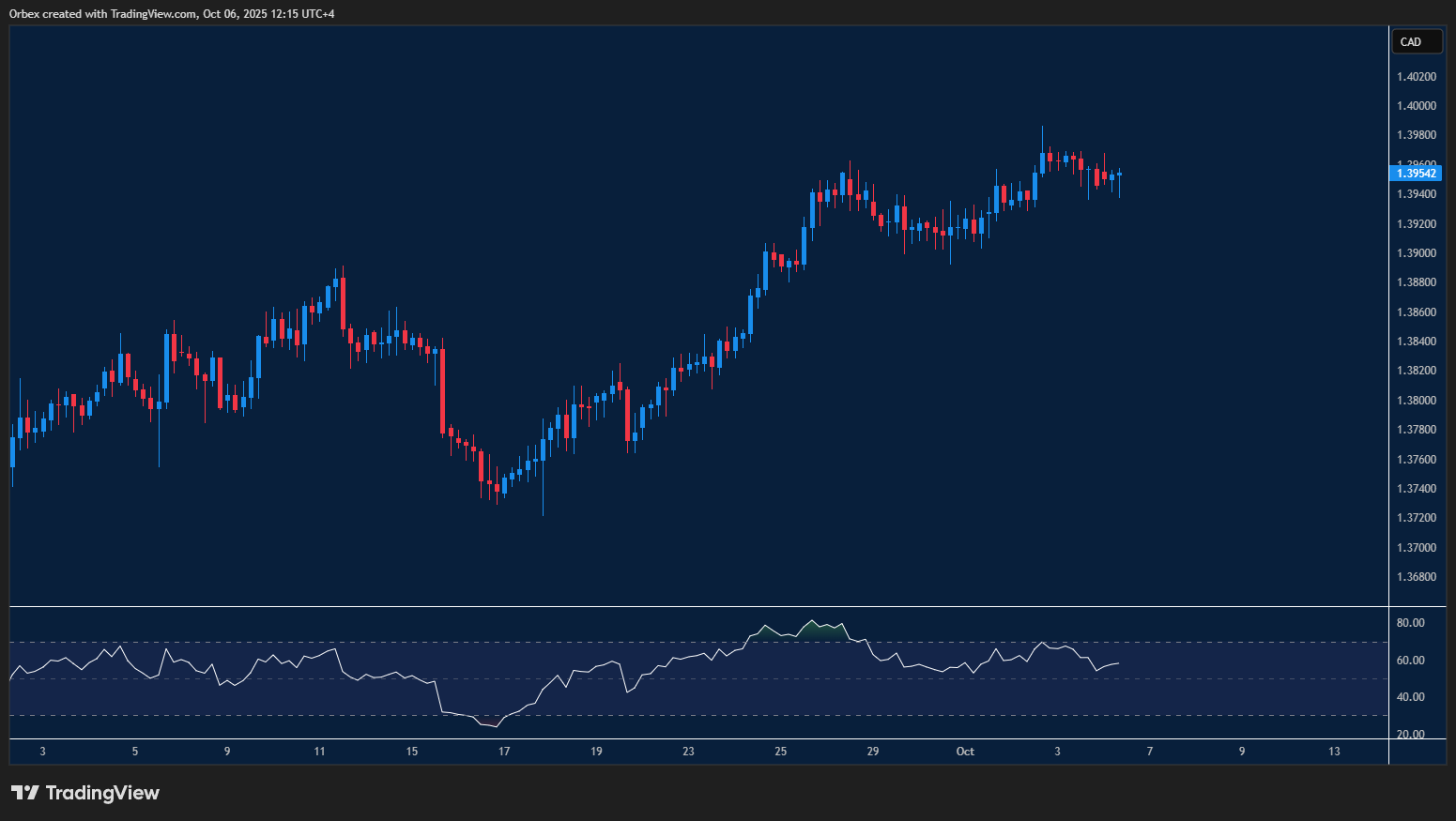Click the 80.00 RSI scale label
Viewport: 1456px width, 821px height.
pos(1410,623)
